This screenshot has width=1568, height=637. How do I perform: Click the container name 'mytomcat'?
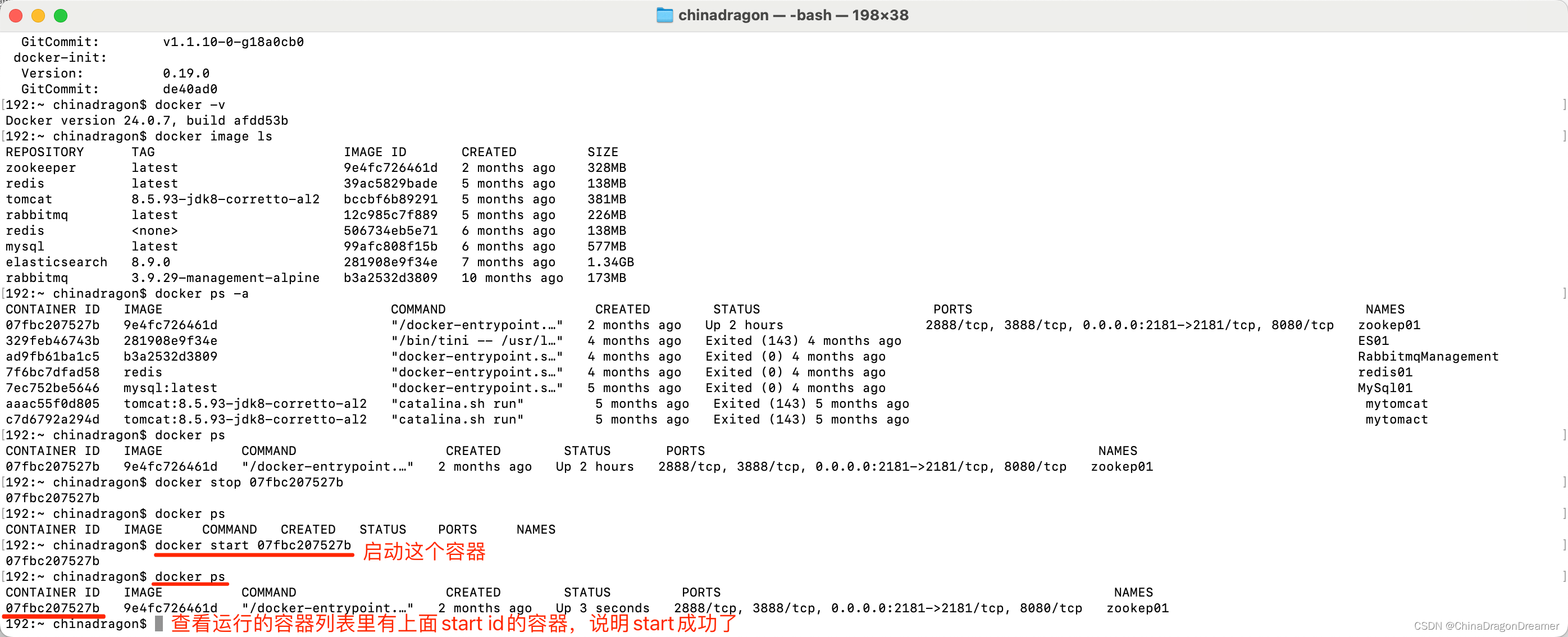pos(1396,404)
